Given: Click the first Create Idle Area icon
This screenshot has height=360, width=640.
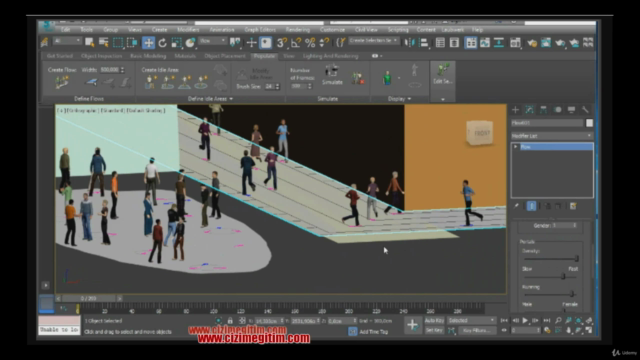Looking at the screenshot, I should [150, 82].
